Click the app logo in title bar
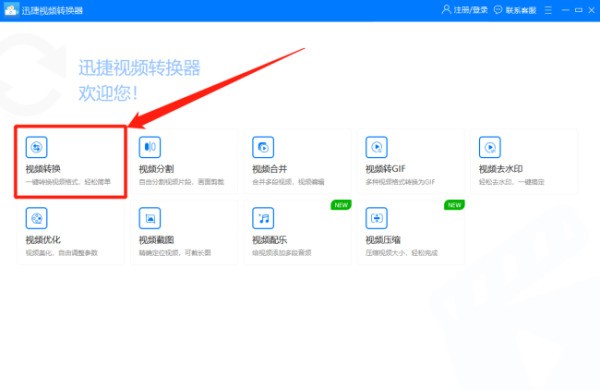Viewport: 600px width, 390px height. (x=11, y=10)
